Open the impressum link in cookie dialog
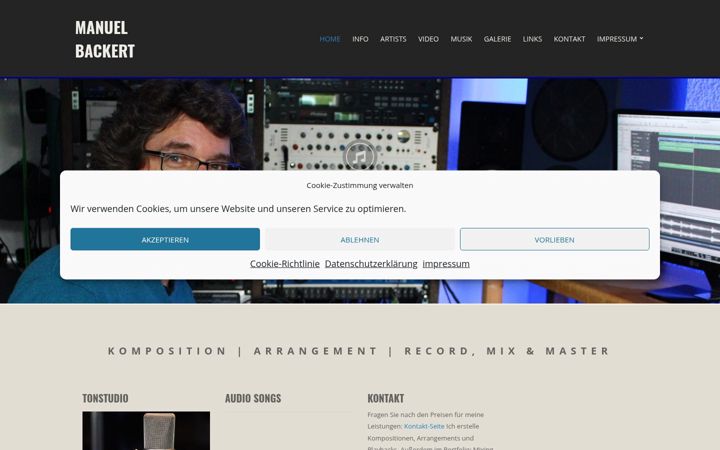720x450 pixels. click(446, 264)
